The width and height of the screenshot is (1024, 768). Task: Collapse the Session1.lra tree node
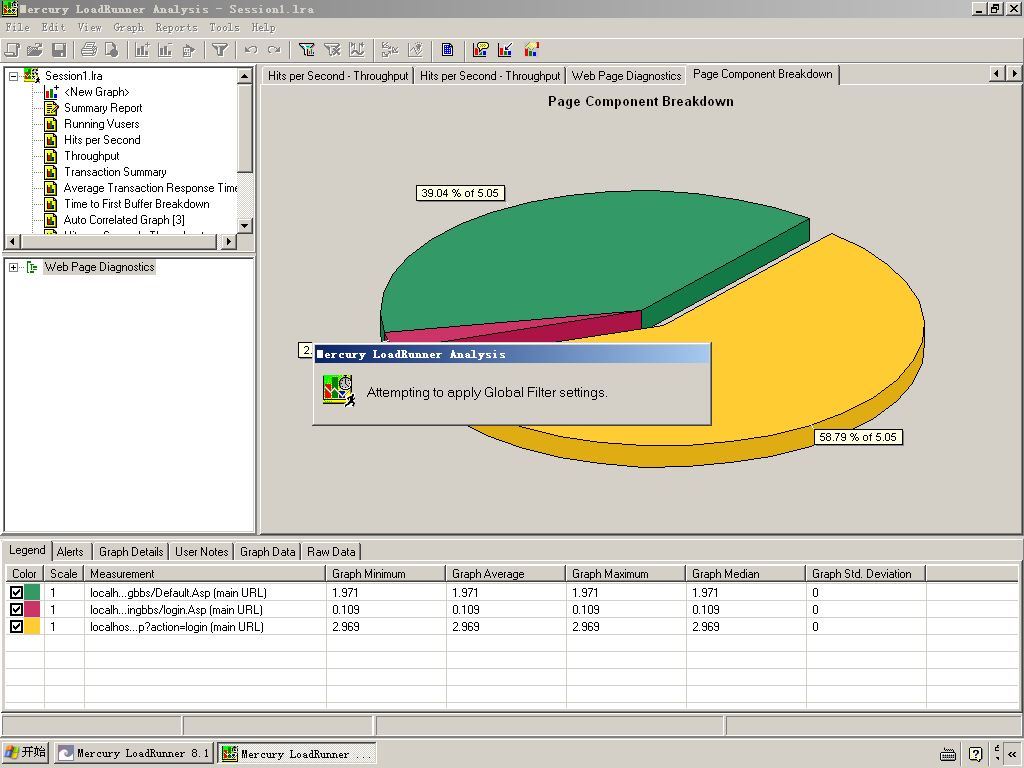click(x=13, y=76)
